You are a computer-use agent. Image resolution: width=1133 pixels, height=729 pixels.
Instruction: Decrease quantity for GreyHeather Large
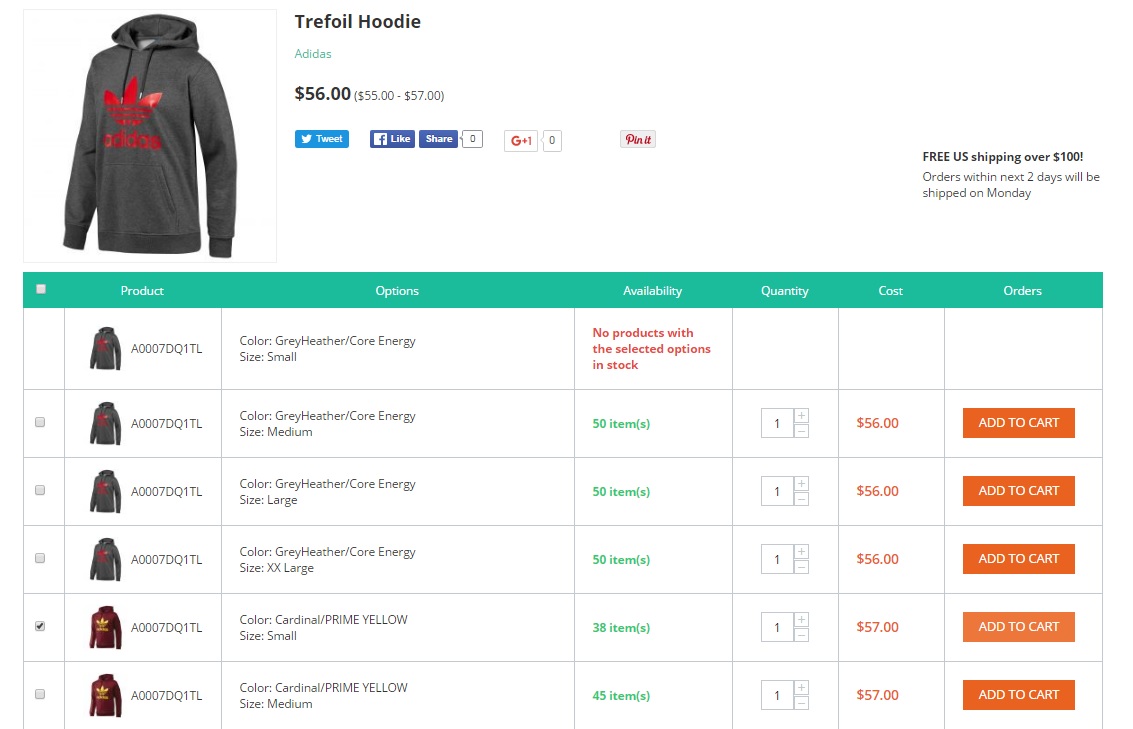click(801, 499)
